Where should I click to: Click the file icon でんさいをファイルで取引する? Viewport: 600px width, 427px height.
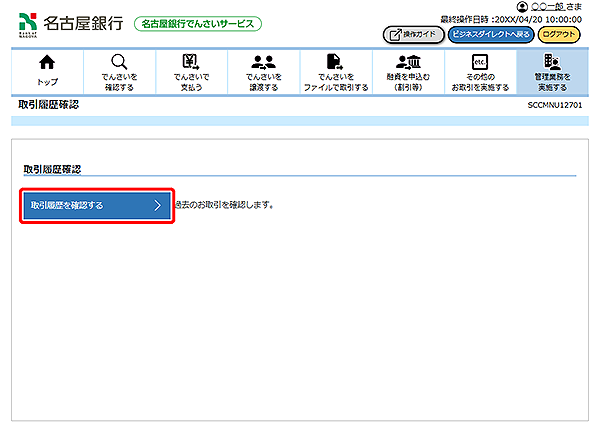tap(335, 62)
